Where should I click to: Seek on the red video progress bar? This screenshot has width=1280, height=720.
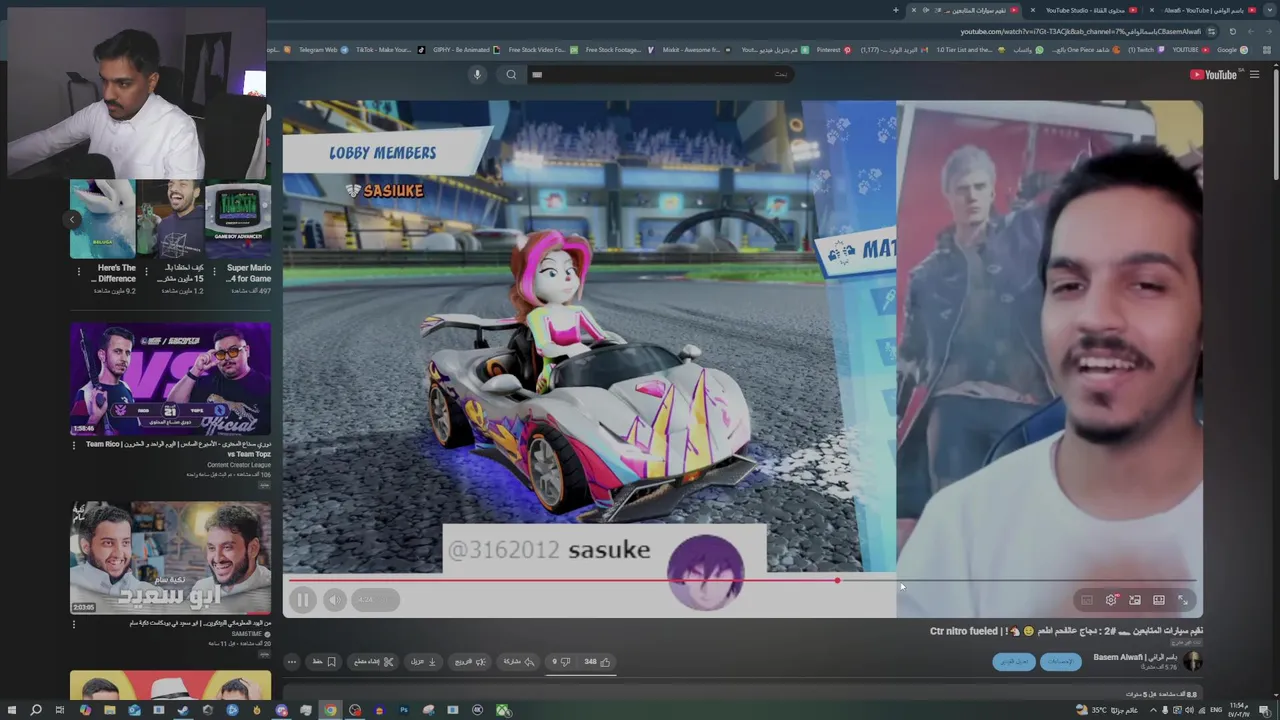click(x=742, y=580)
